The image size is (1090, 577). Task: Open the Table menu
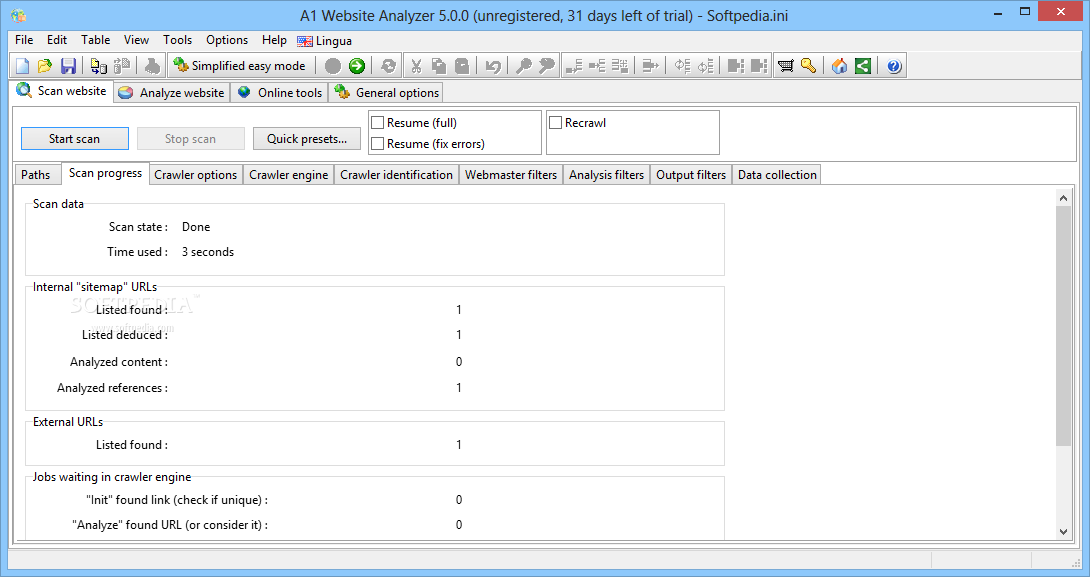click(96, 40)
